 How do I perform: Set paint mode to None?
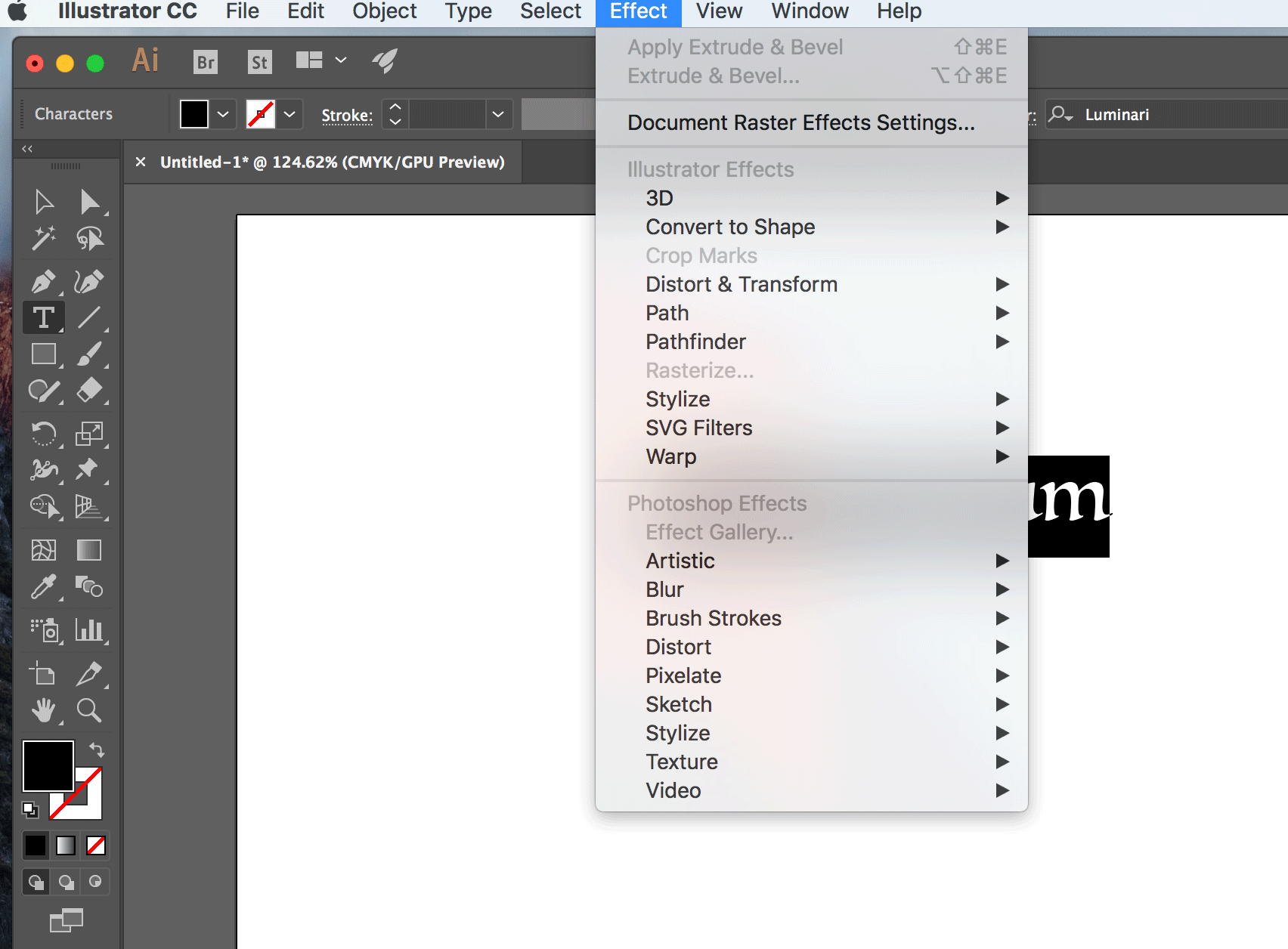coord(96,845)
